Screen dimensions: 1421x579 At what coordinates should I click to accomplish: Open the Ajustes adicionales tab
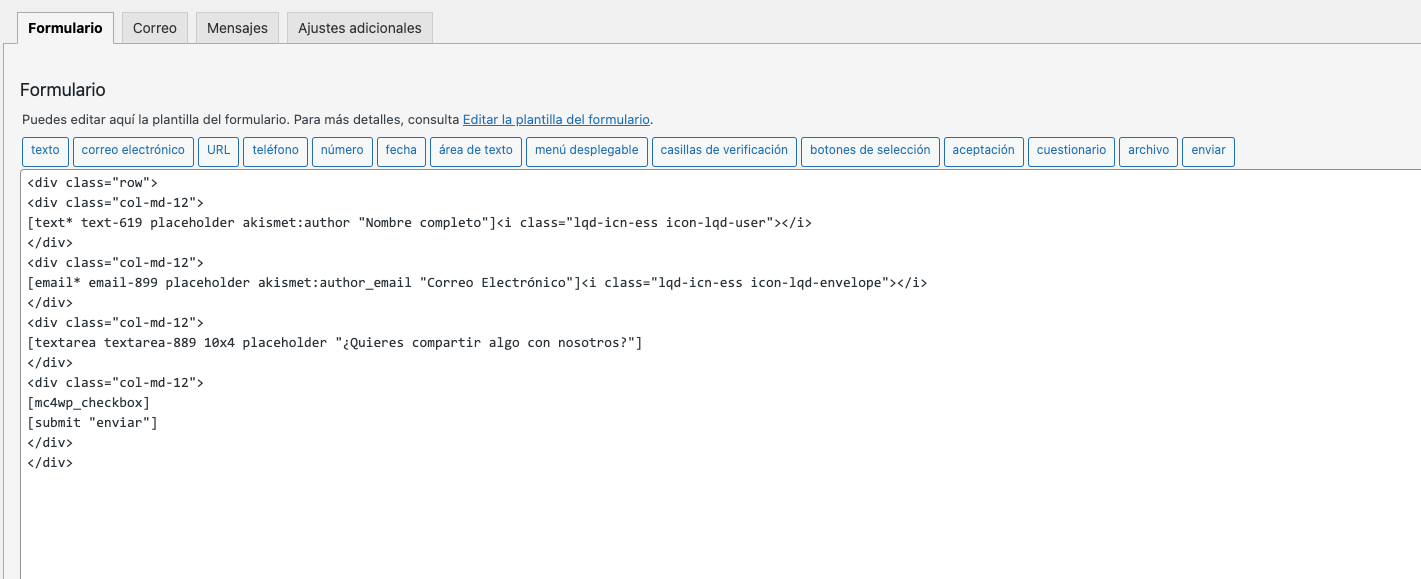tap(360, 28)
